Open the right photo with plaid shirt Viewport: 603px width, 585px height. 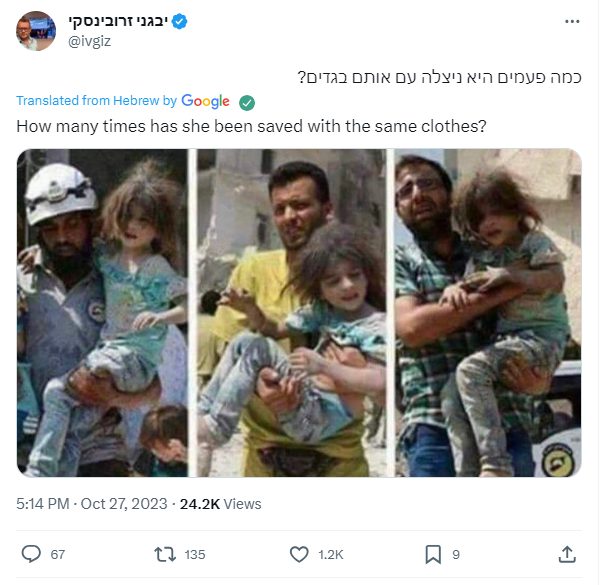(488, 313)
